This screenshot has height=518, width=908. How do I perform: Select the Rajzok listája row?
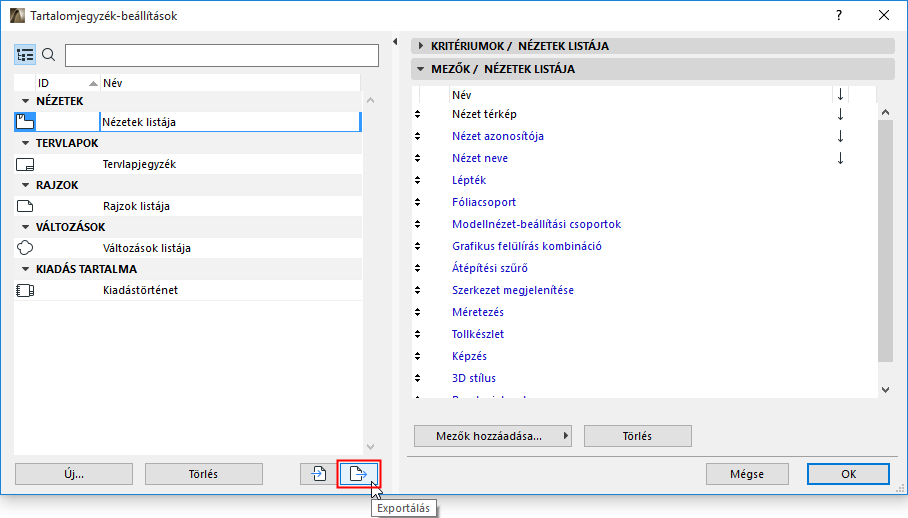click(x=188, y=206)
